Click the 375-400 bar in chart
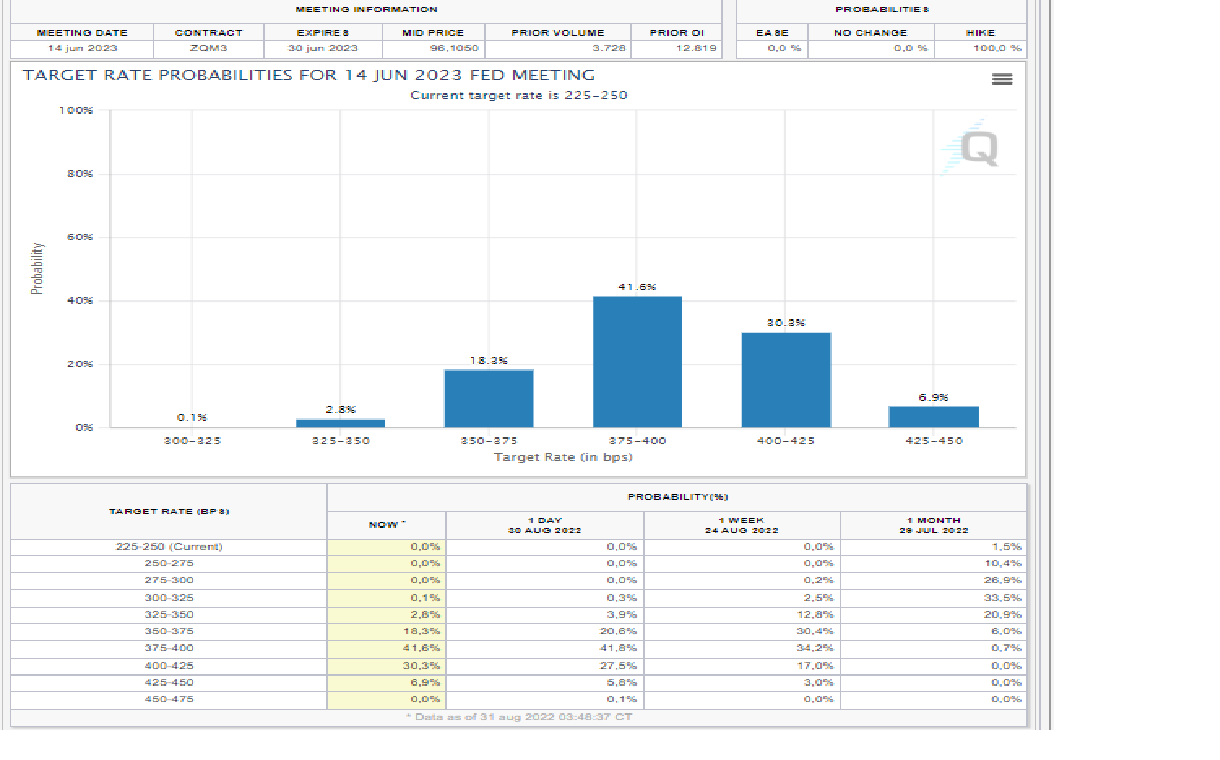Screen dimensions: 1220x760 637,362
